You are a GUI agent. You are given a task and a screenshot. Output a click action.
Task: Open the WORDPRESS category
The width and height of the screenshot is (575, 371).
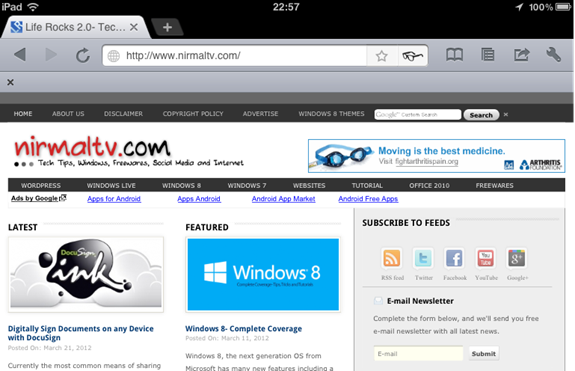[x=41, y=186]
